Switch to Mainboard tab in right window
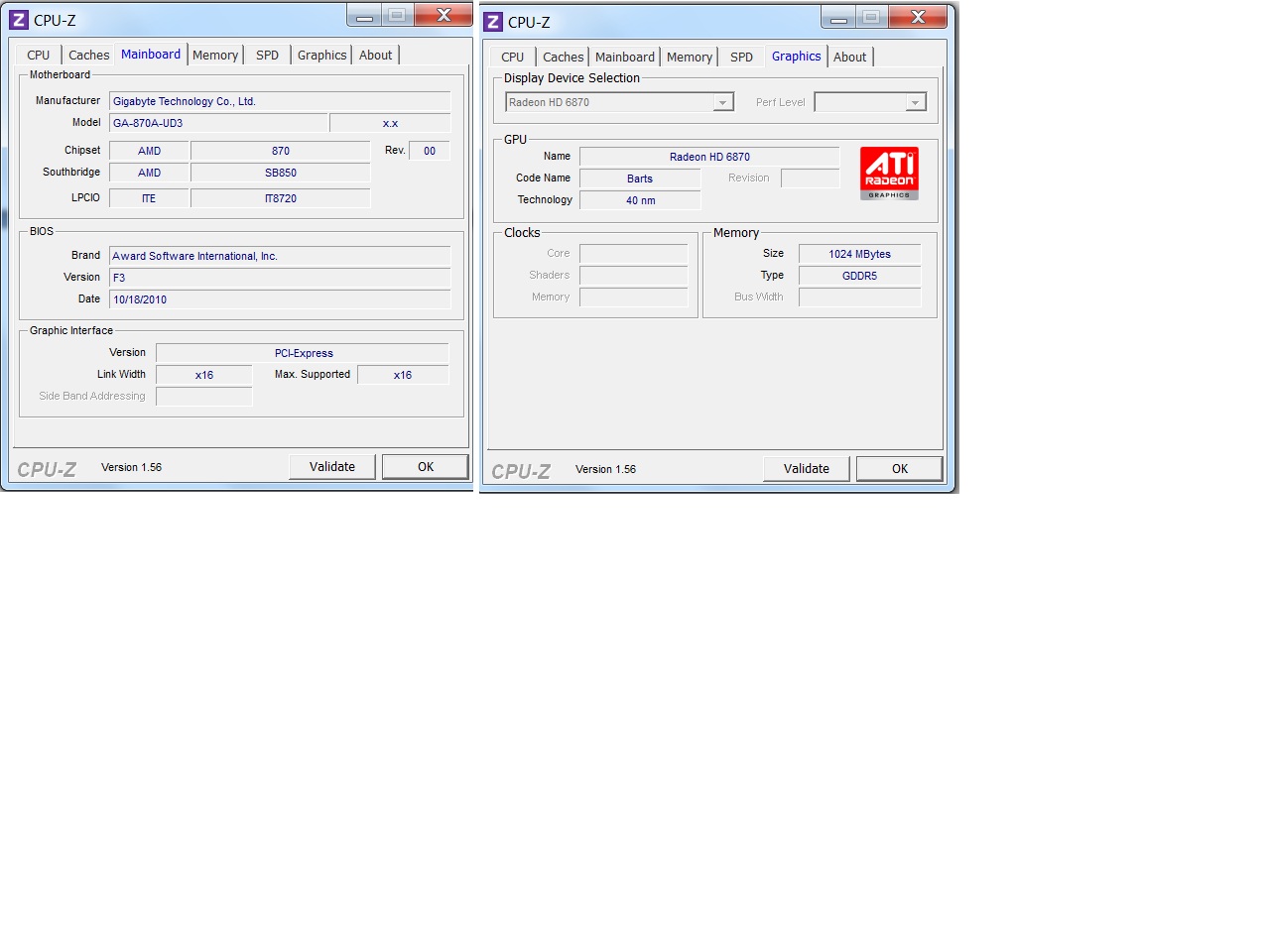Screen dimensions: 1270x952 [625, 58]
